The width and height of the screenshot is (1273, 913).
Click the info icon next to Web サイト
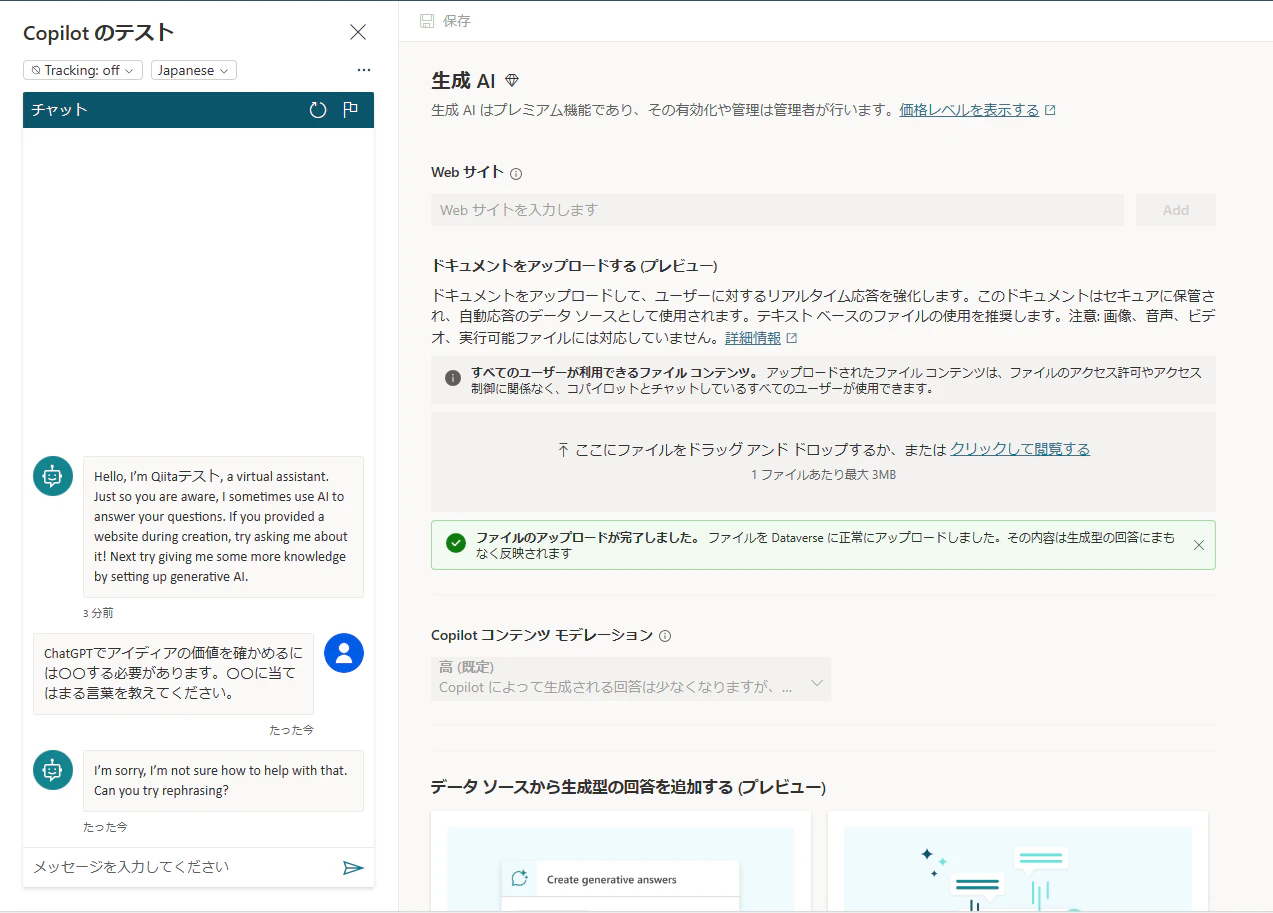click(x=516, y=174)
